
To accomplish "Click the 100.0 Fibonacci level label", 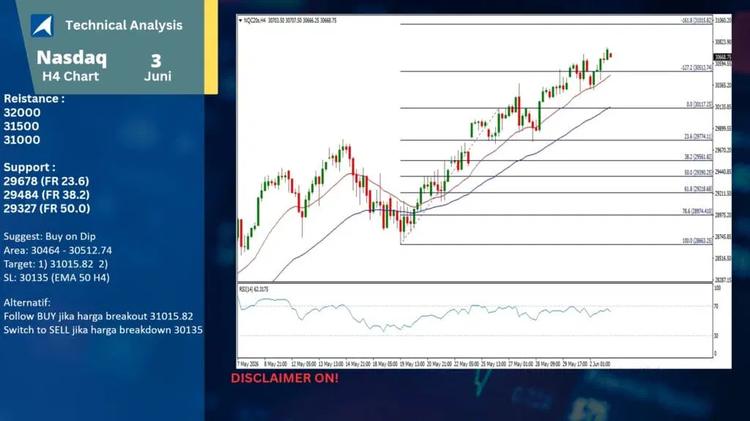I will click(697, 241).
